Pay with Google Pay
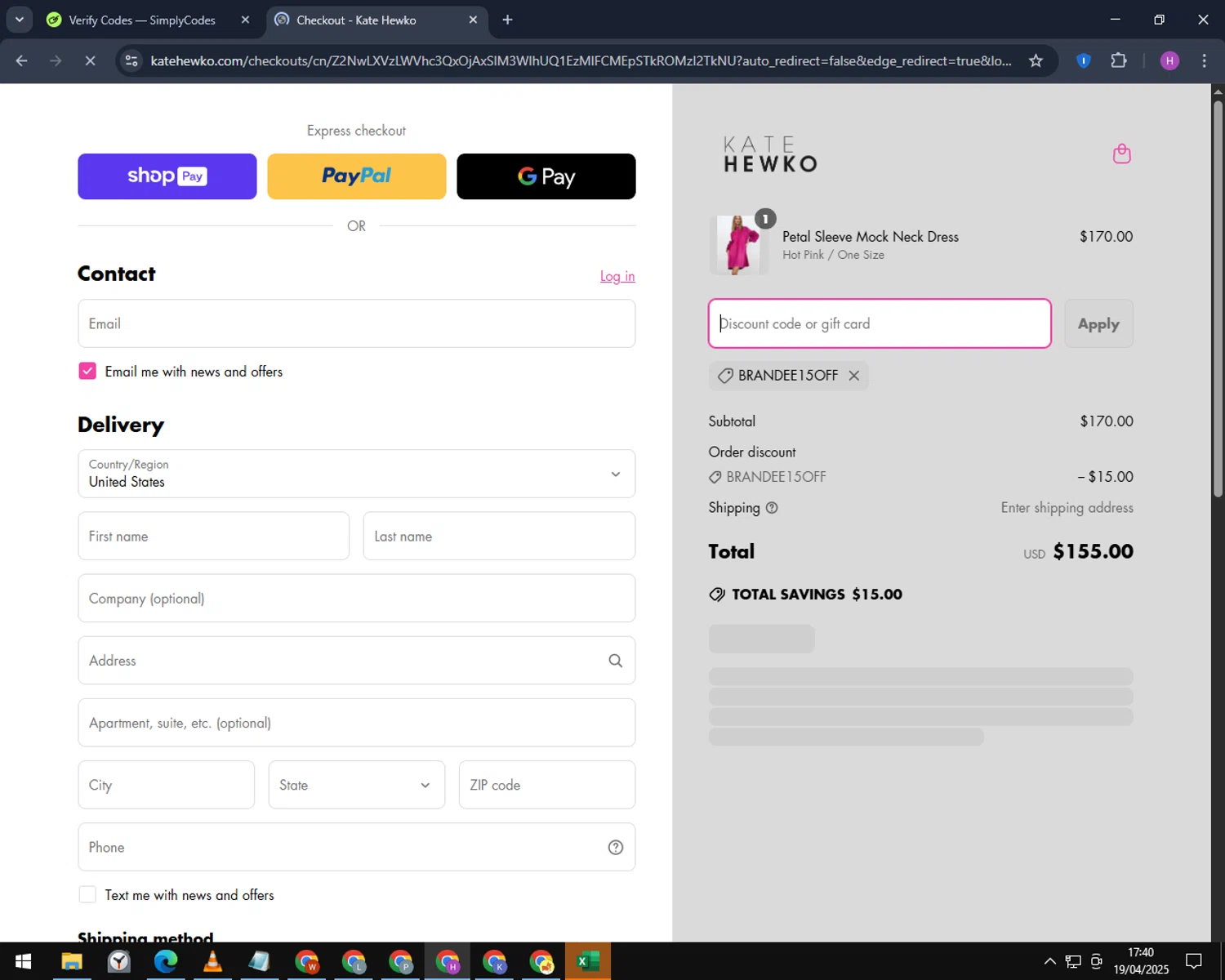This screenshot has height=980, width=1225. 546,176
